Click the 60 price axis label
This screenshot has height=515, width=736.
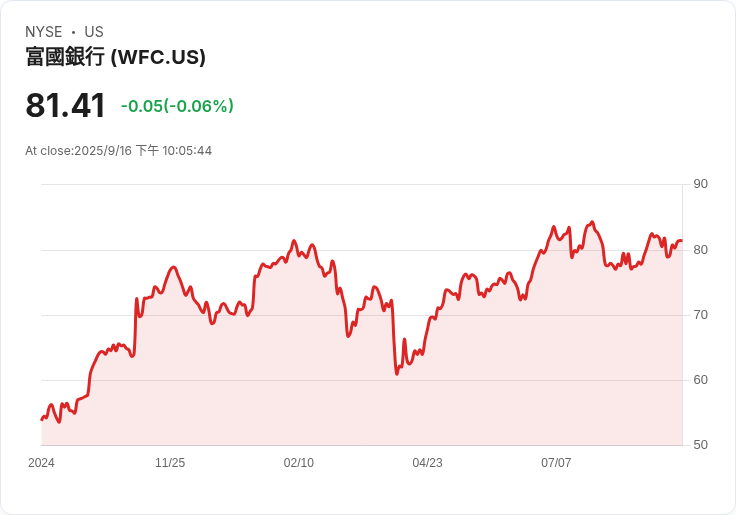point(700,380)
